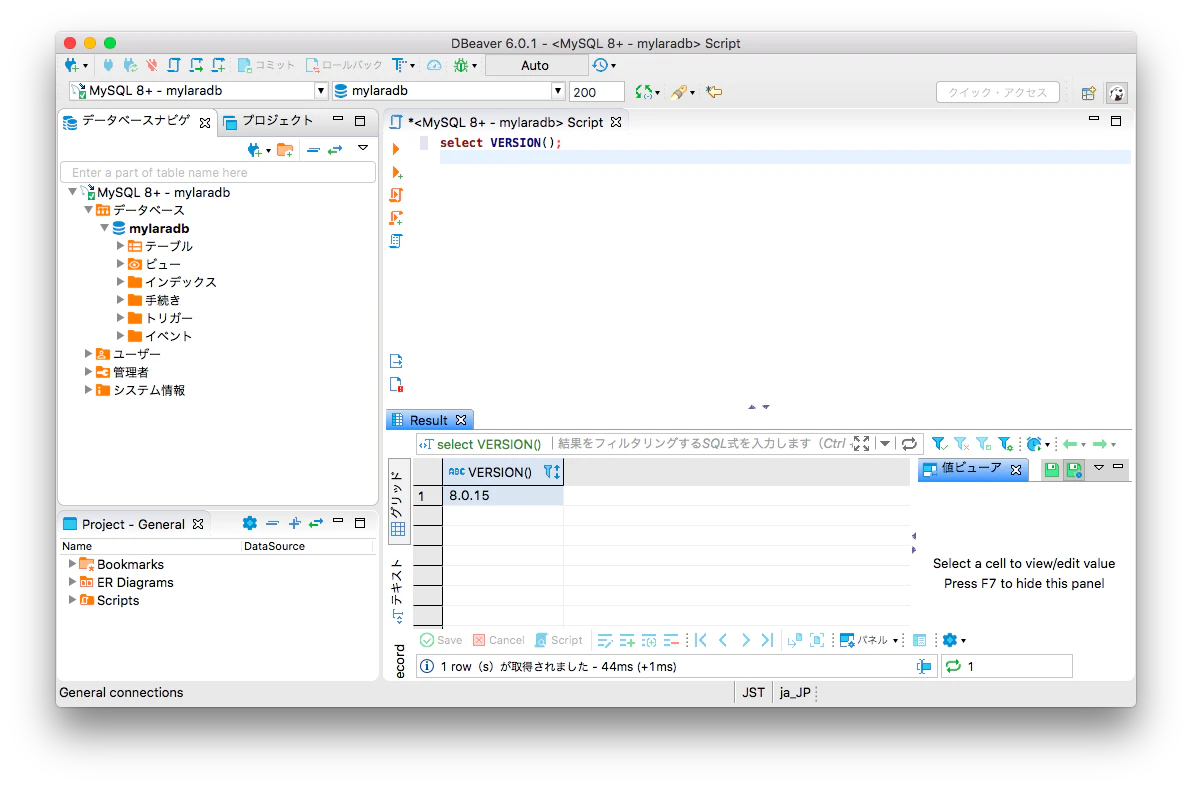Click the ロールバック (Rollback) button

(344, 65)
